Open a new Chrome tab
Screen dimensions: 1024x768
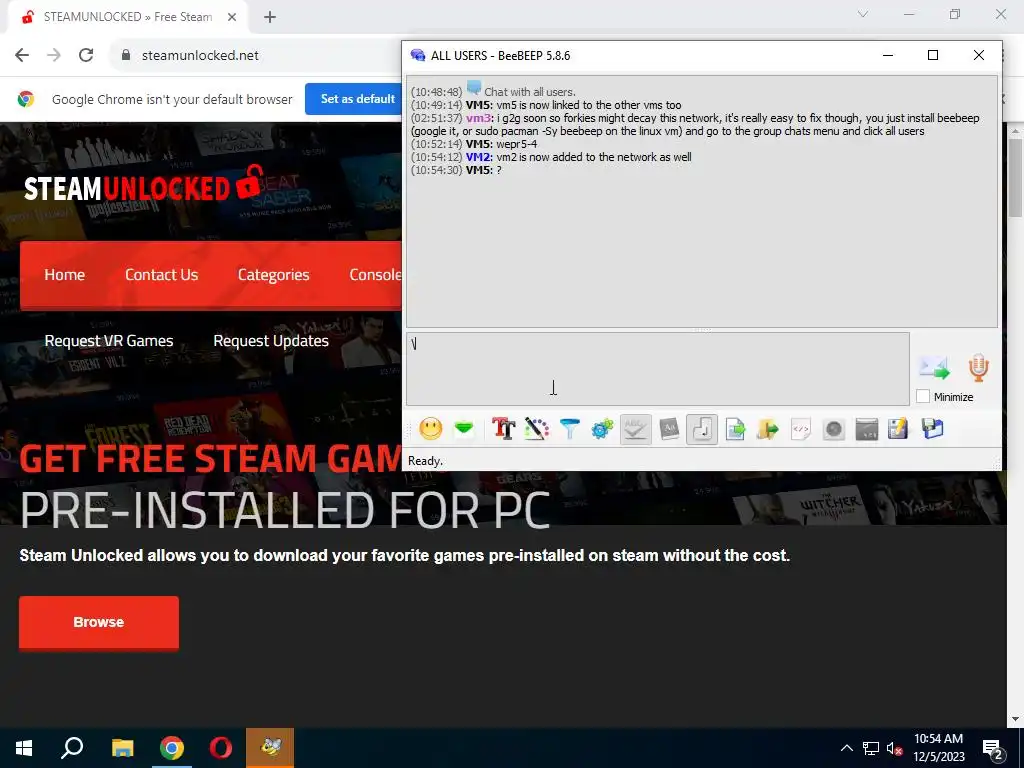pyautogui.click(x=270, y=18)
